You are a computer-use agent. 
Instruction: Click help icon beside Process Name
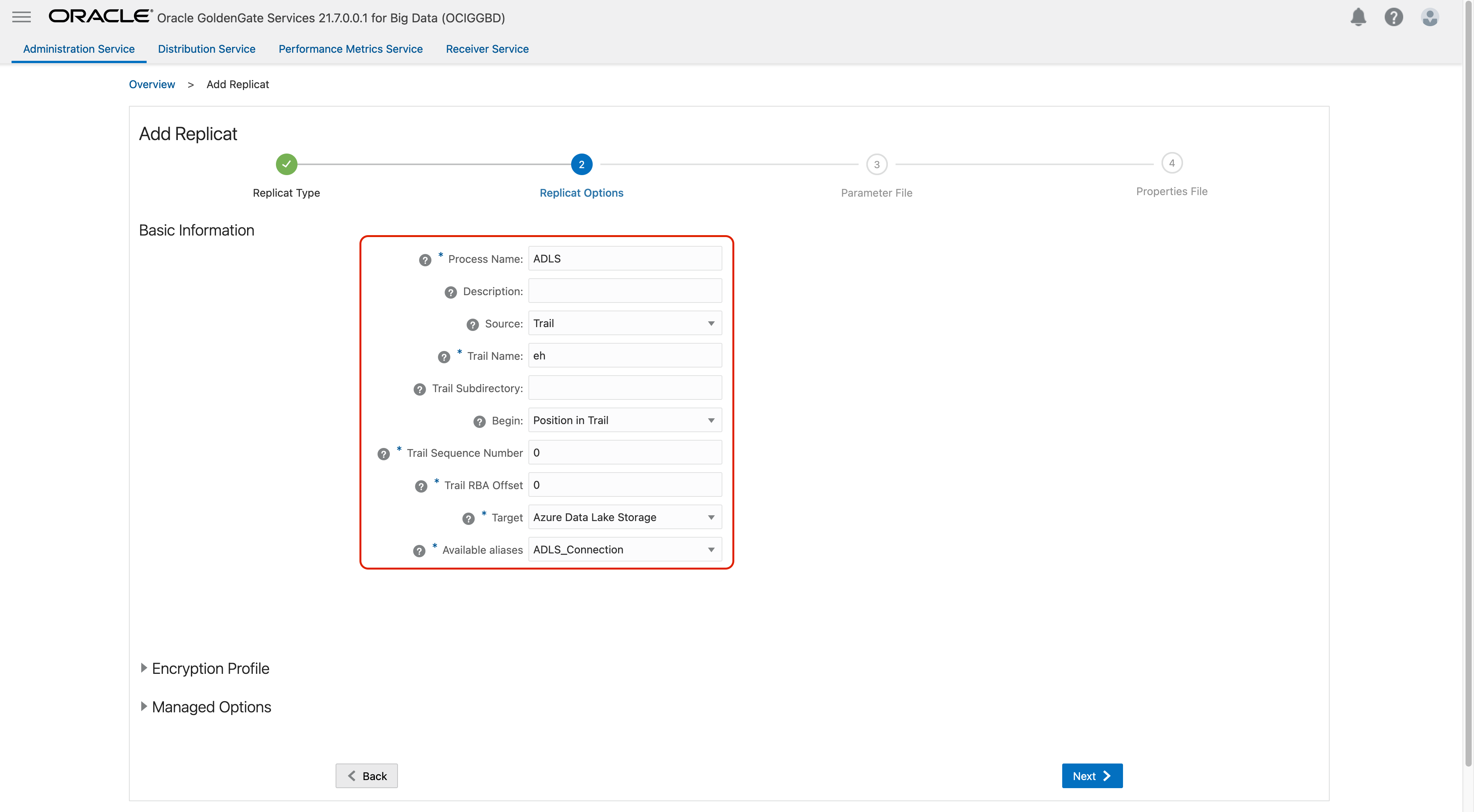(424, 260)
